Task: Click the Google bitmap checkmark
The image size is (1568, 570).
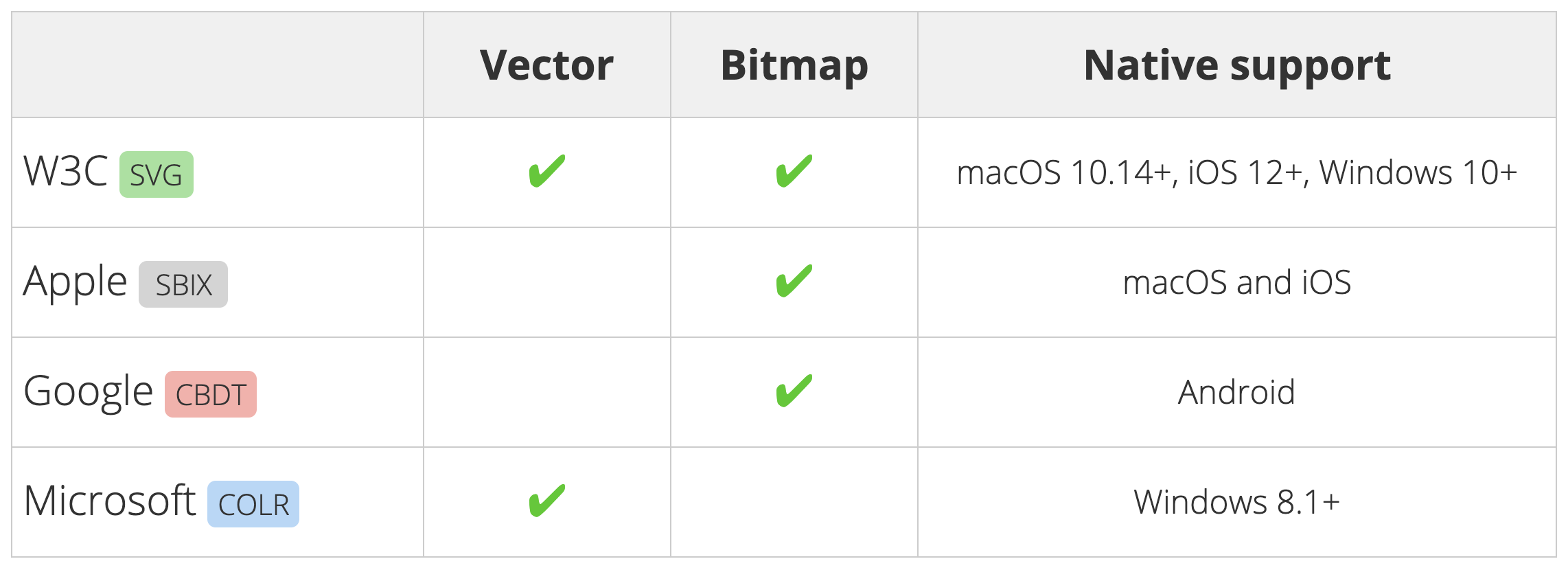Action: (794, 391)
